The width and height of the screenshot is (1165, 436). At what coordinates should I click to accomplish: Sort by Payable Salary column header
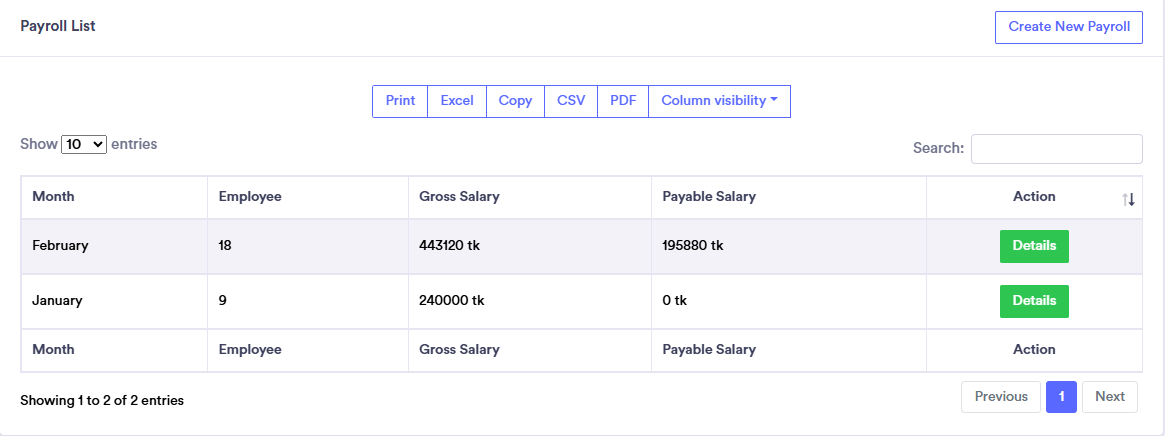click(708, 197)
